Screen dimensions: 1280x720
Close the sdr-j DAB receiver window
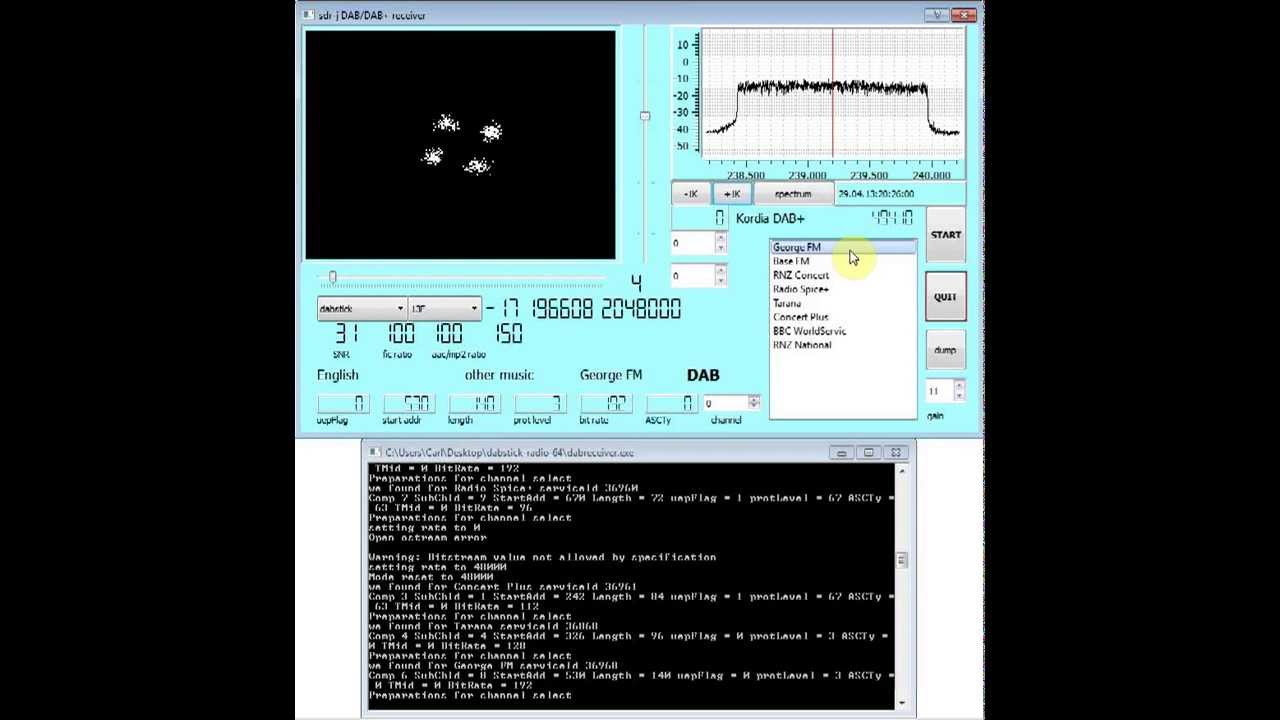(964, 15)
